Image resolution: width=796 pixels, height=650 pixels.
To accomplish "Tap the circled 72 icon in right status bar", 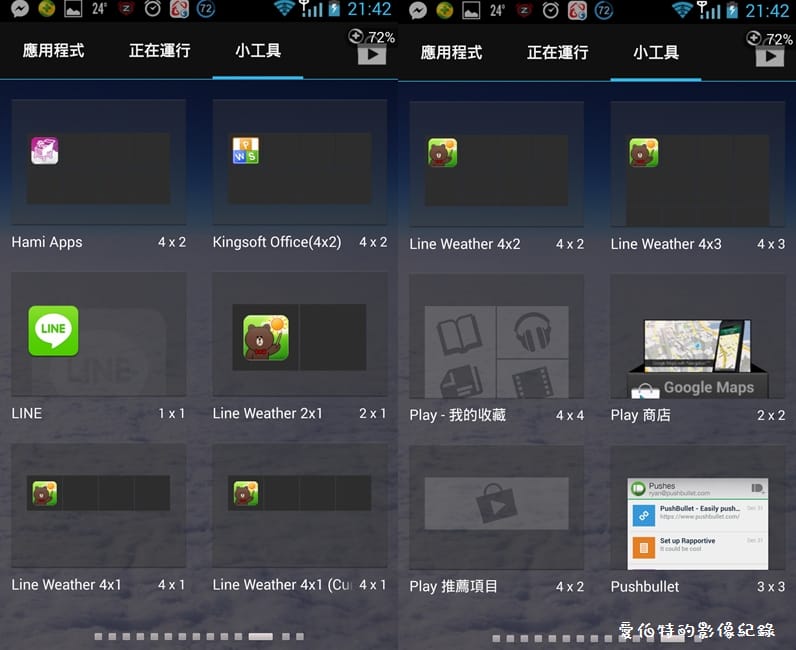I will click(604, 10).
